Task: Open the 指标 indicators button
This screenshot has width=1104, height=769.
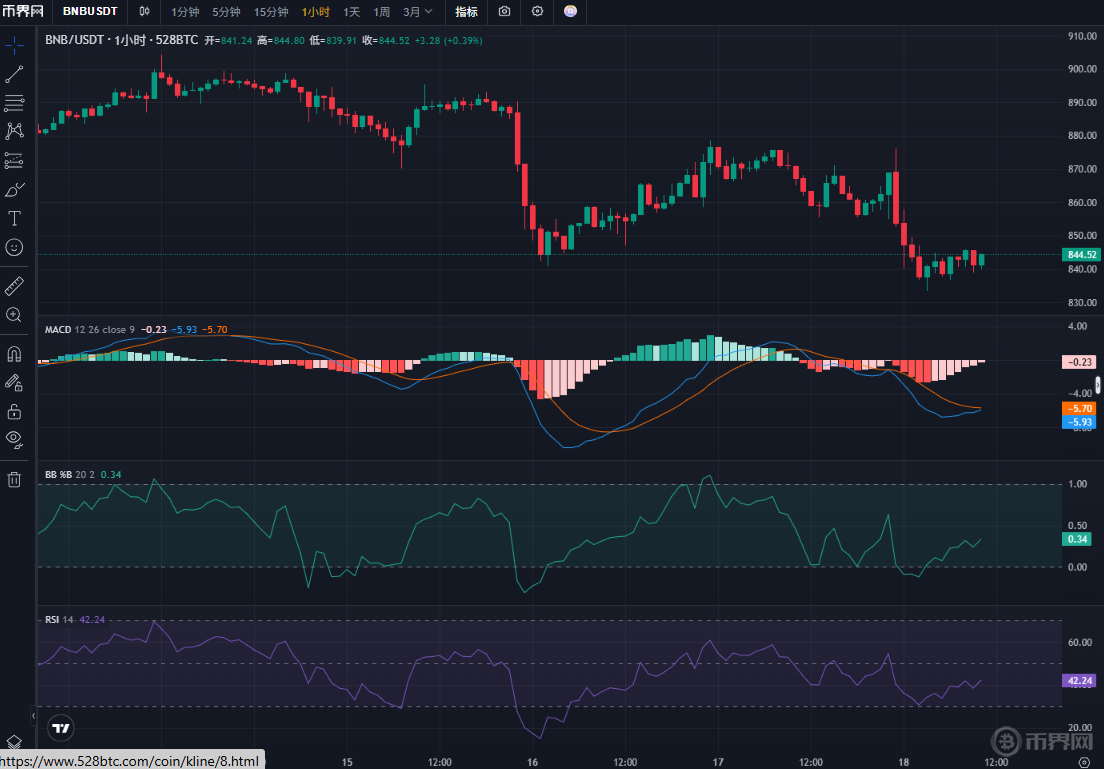Action: click(x=466, y=12)
